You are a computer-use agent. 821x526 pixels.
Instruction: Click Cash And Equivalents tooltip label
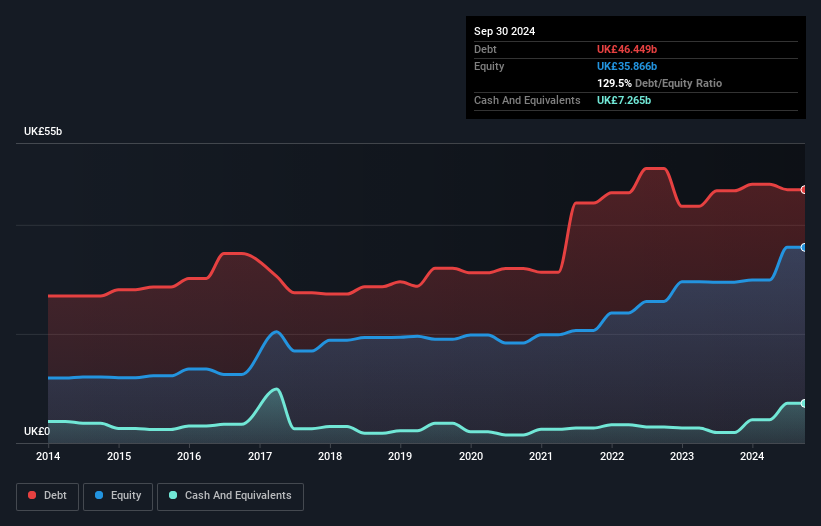(527, 100)
